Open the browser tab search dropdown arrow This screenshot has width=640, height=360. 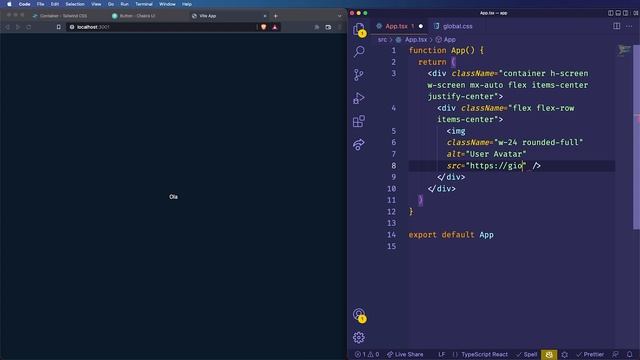tap(339, 16)
